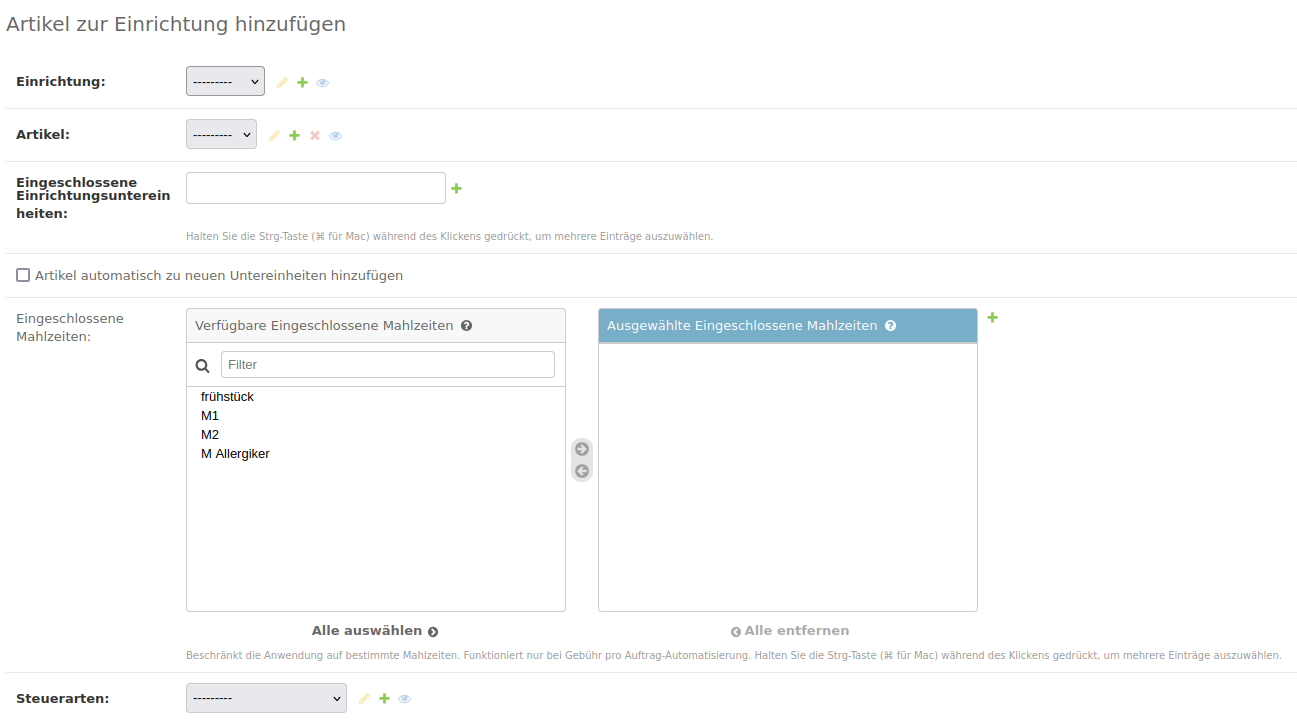Click the pencil edit icon next to Einrichtung
1297x723 pixels.
pyautogui.click(x=282, y=83)
